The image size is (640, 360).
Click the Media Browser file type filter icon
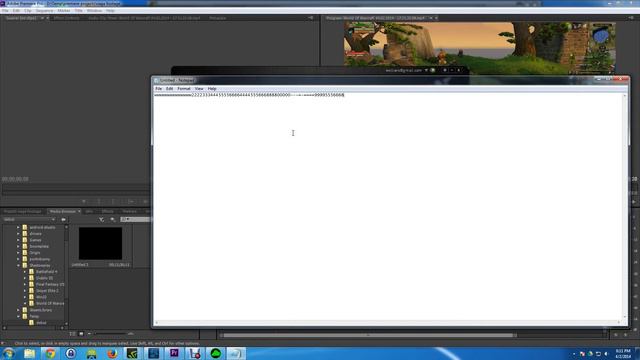click(x=101, y=220)
